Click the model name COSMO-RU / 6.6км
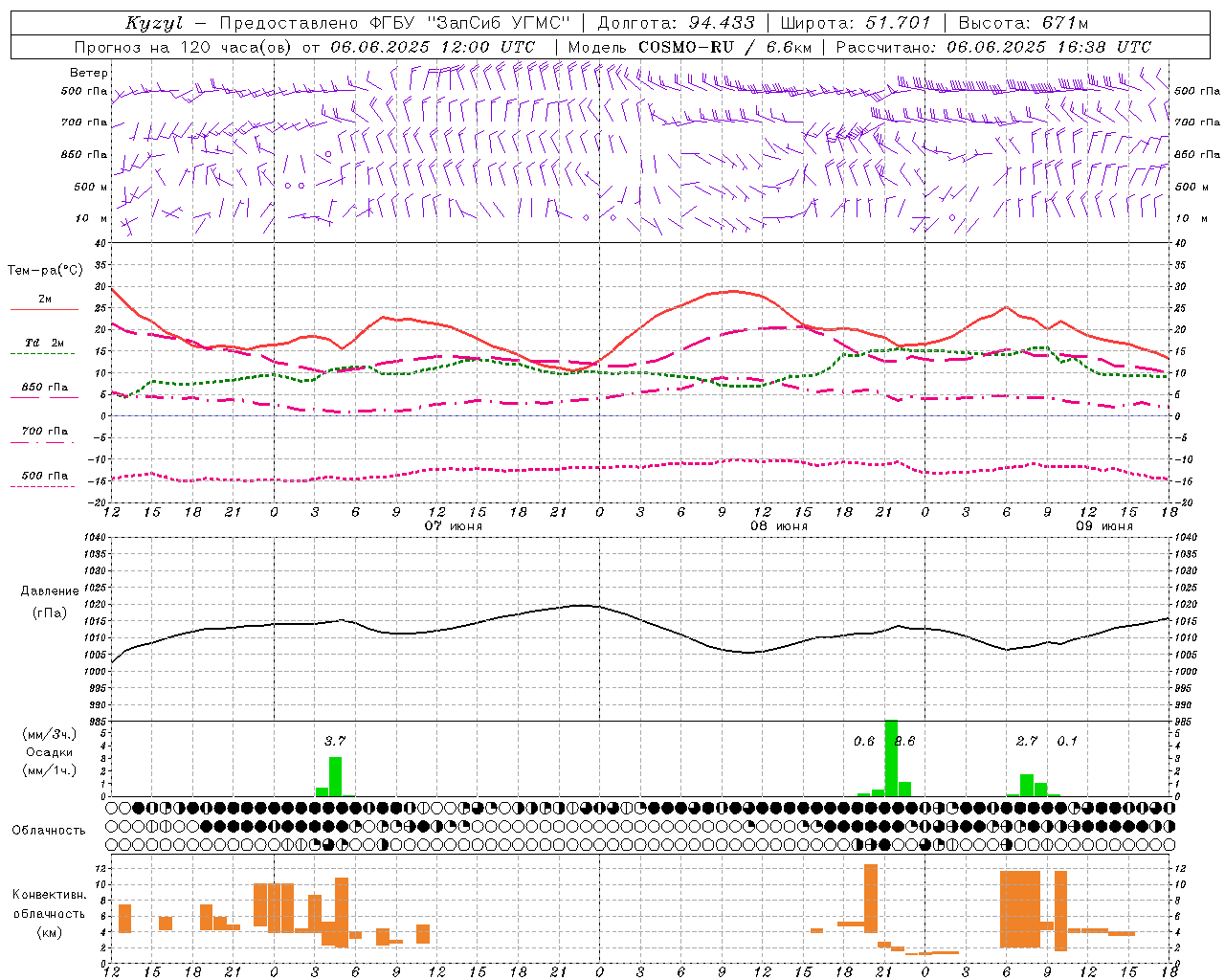The width and height of the screenshot is (1225, 980). 725,47
